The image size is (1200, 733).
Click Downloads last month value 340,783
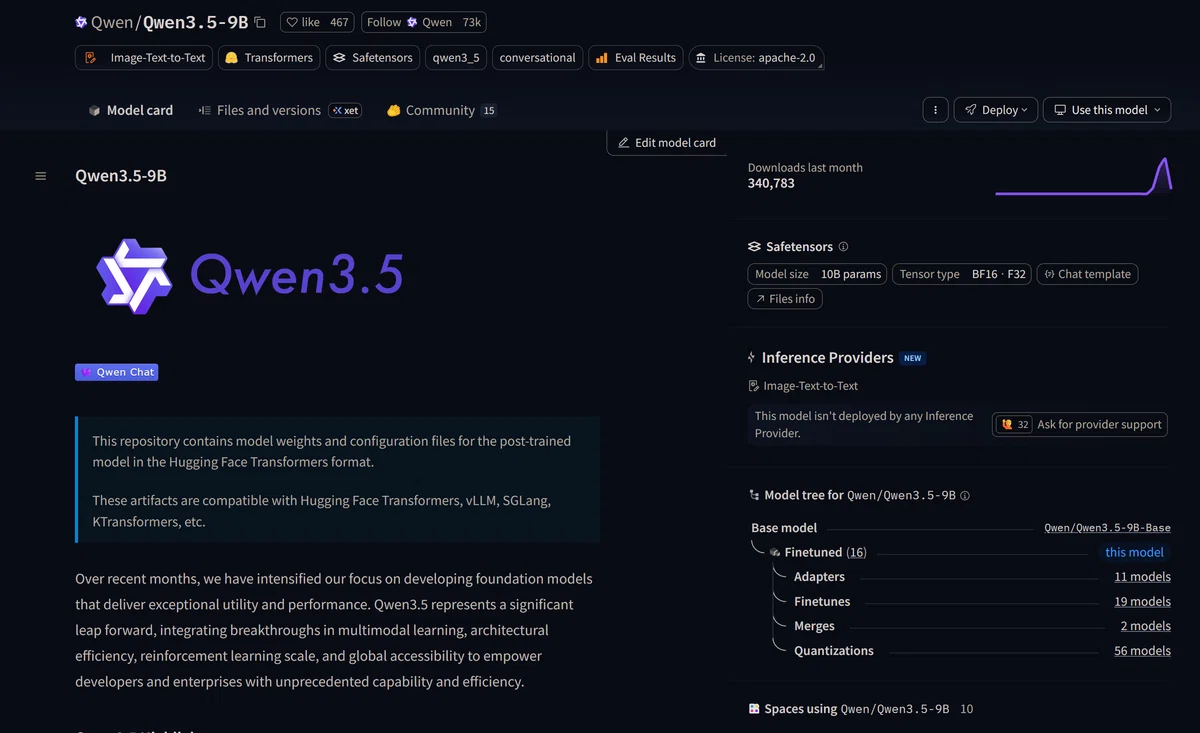pyautogui.click(x=771, y=184)
